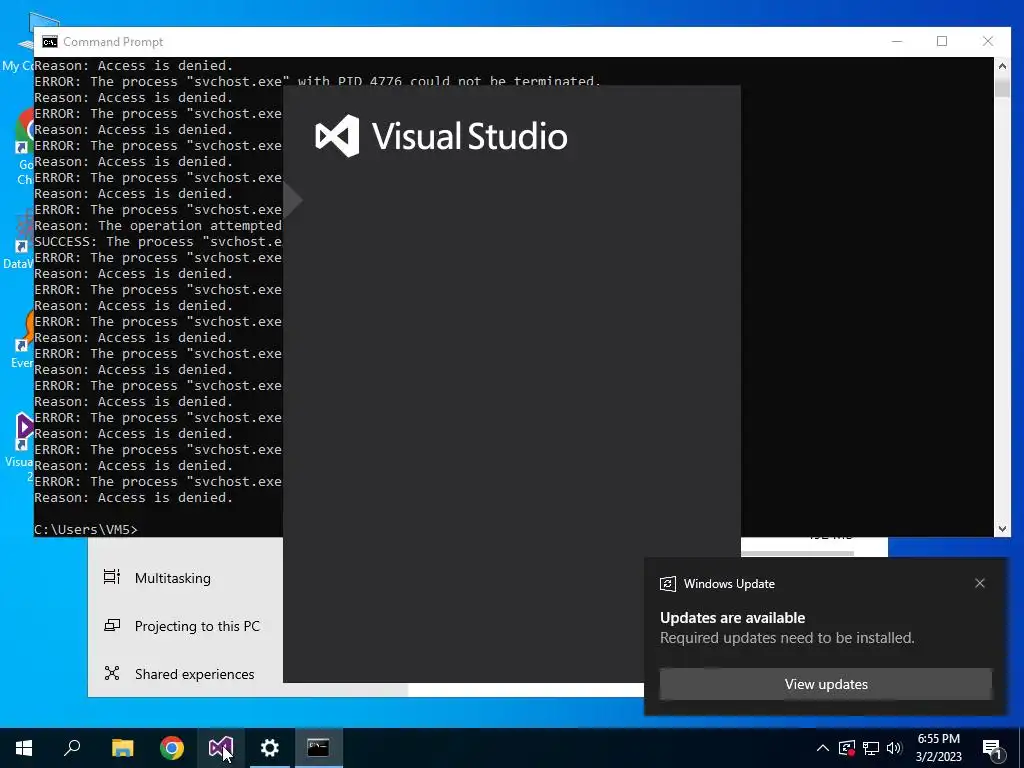Launch Google Chrome from the taskbar
Viewport: 1024px width, 768px height.
(x=172, y=748)
